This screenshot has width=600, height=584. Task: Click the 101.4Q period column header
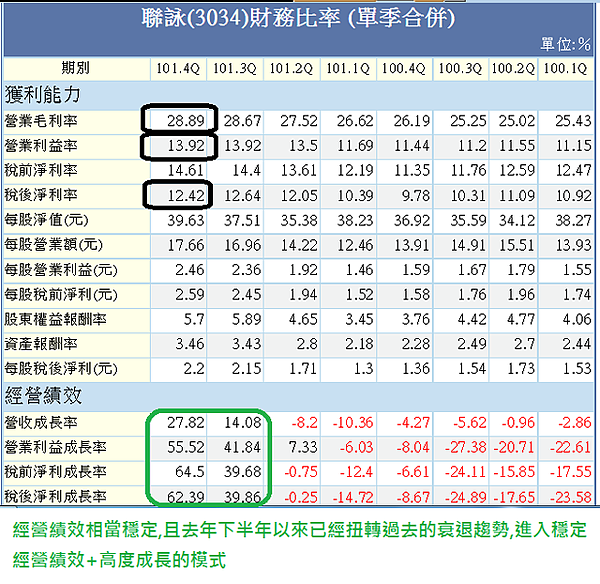[x=178, y=69]
